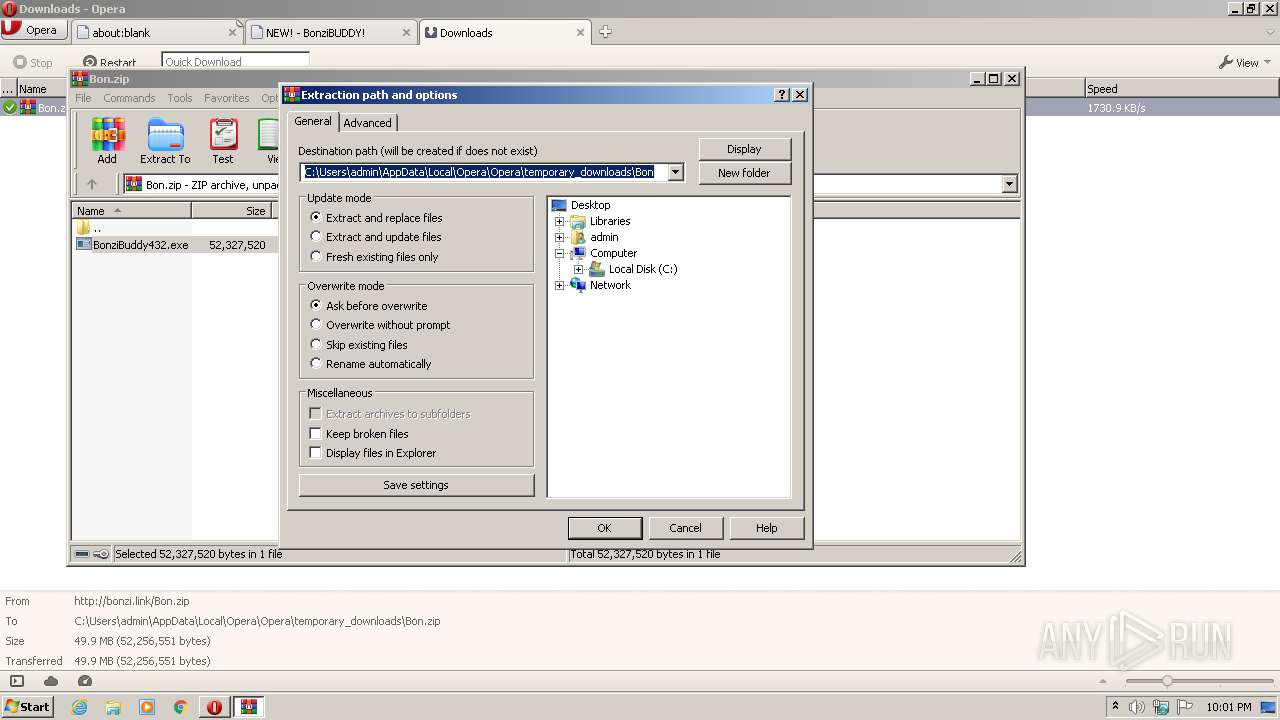Open Windows Explorer from the taskbar
The image size is (1280, 720).
tap(113, 707)
